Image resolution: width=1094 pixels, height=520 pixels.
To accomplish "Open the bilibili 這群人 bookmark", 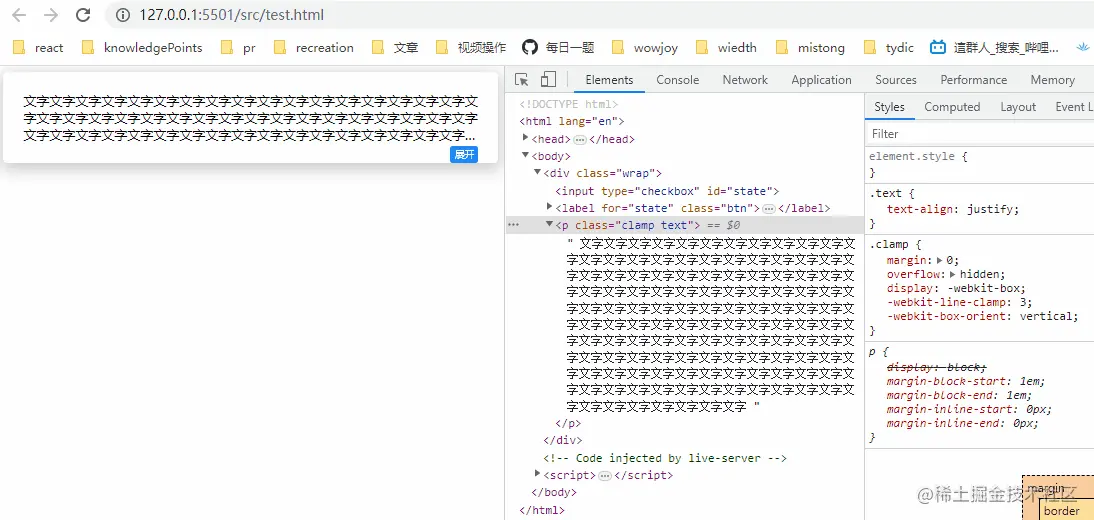I will point(995,47).
